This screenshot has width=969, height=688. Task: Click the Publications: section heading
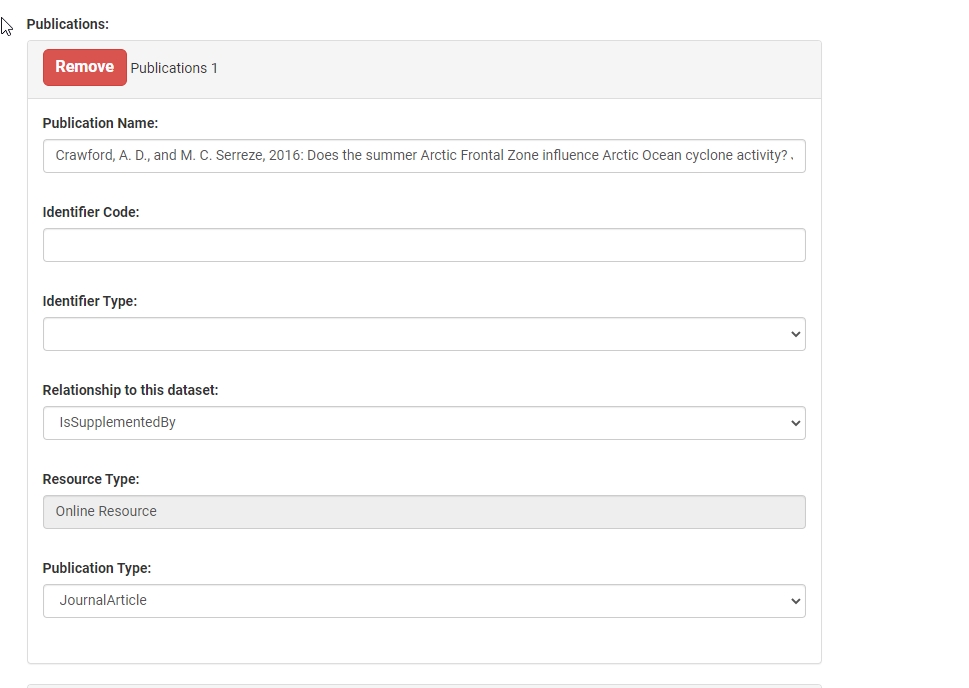[68, 23]
